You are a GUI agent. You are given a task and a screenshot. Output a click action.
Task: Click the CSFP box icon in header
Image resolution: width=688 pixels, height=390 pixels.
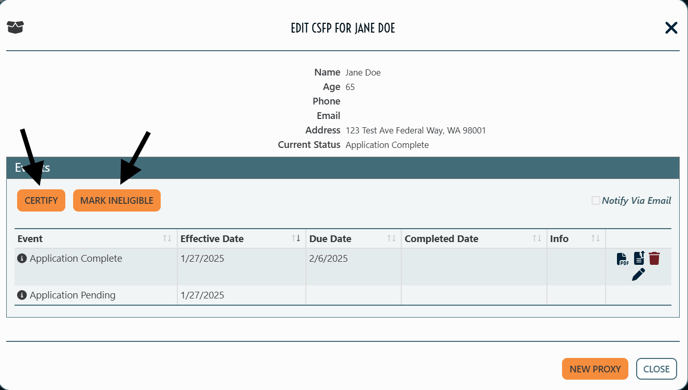pyautogui.click(x=15, y=27)
